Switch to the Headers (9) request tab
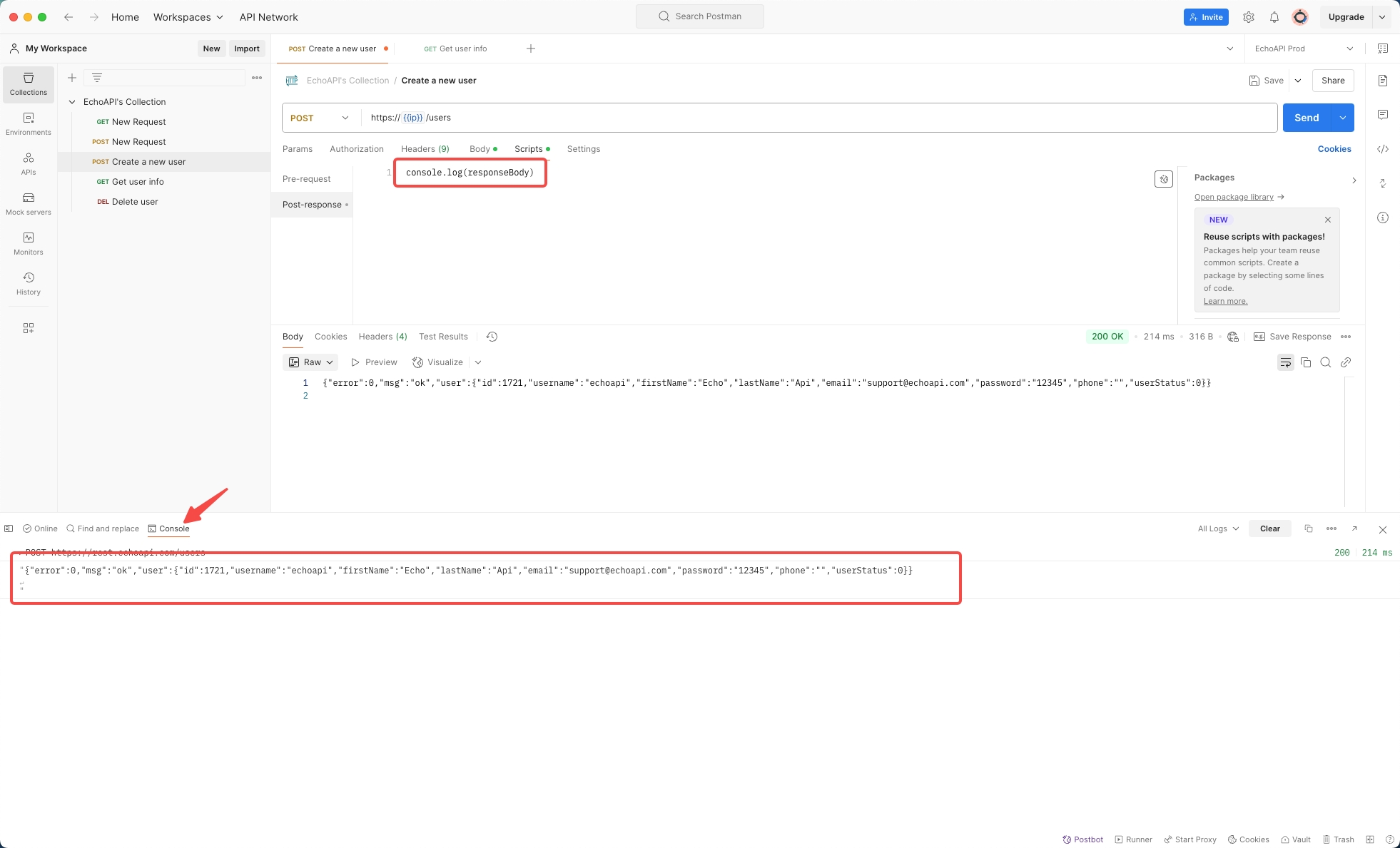The image size is (1400, 848). click(x=425, y=149)
